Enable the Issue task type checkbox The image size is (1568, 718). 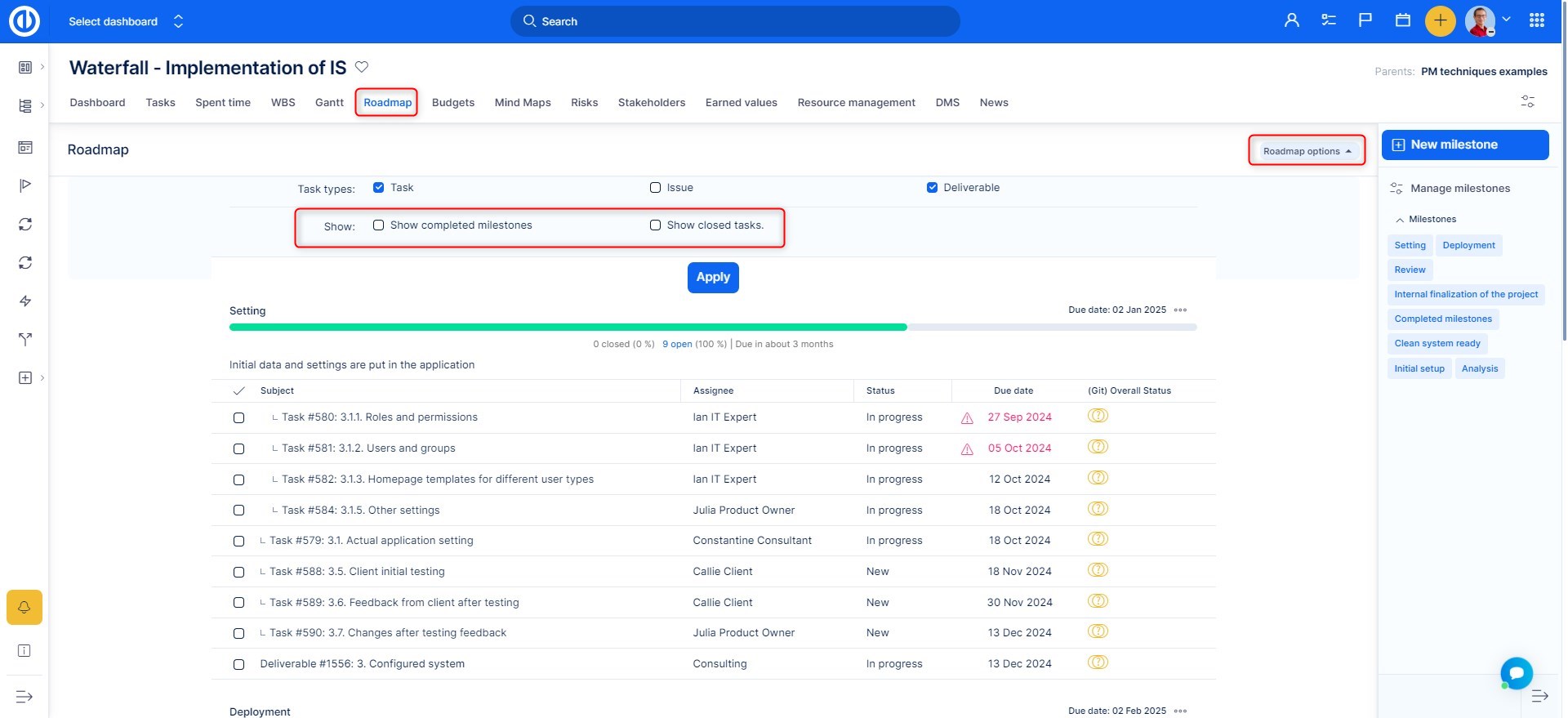point(655,188)
